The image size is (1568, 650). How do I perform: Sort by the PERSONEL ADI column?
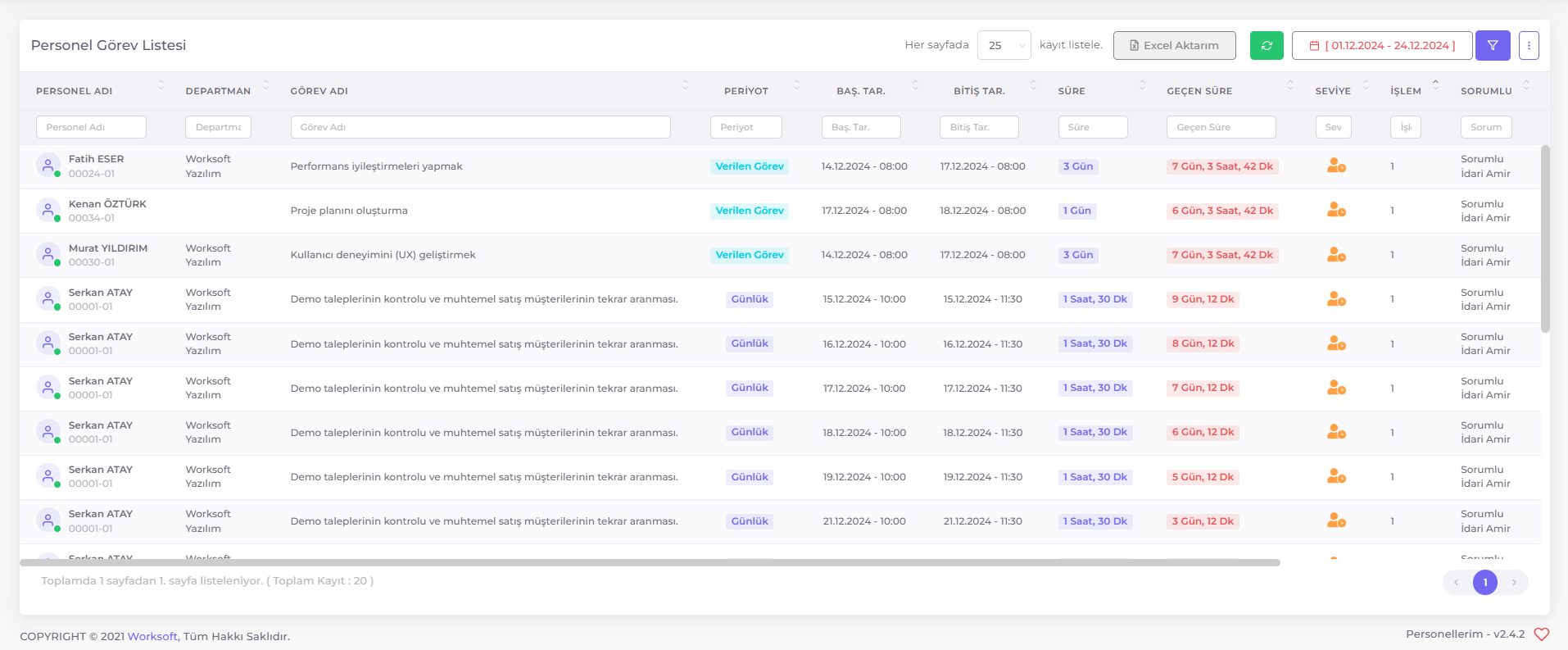161,85
